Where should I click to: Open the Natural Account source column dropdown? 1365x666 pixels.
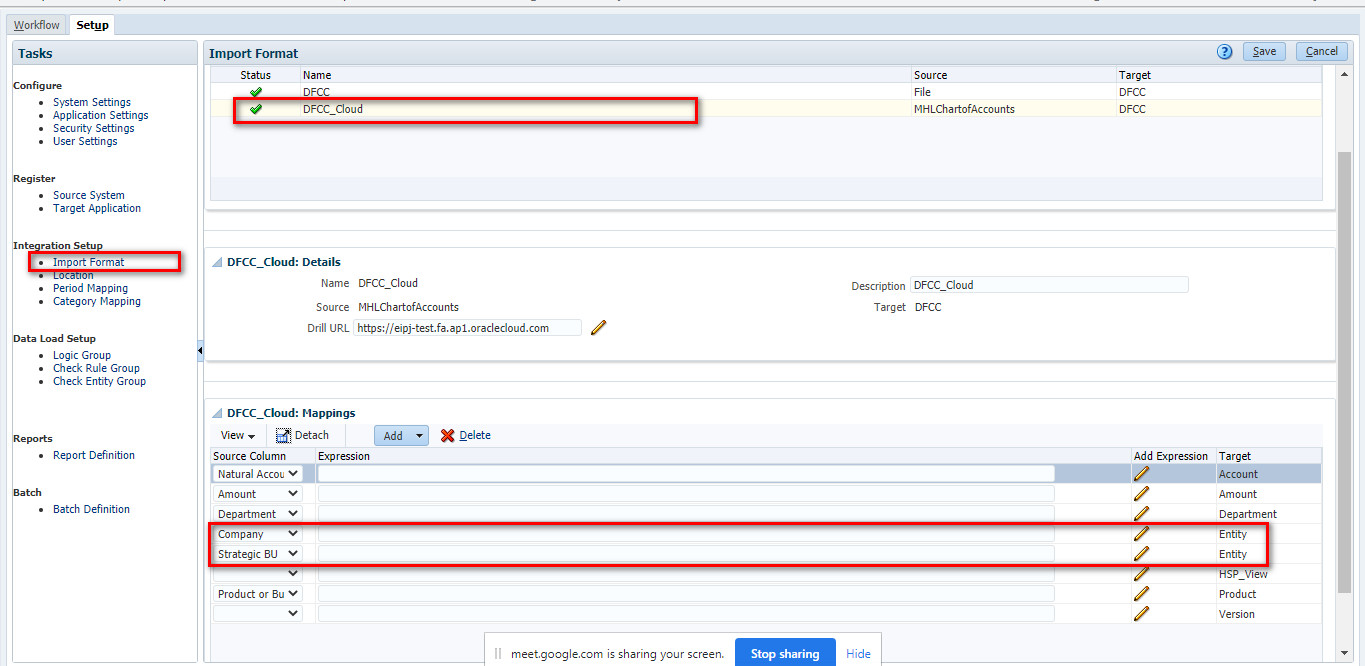coord(293,474)
